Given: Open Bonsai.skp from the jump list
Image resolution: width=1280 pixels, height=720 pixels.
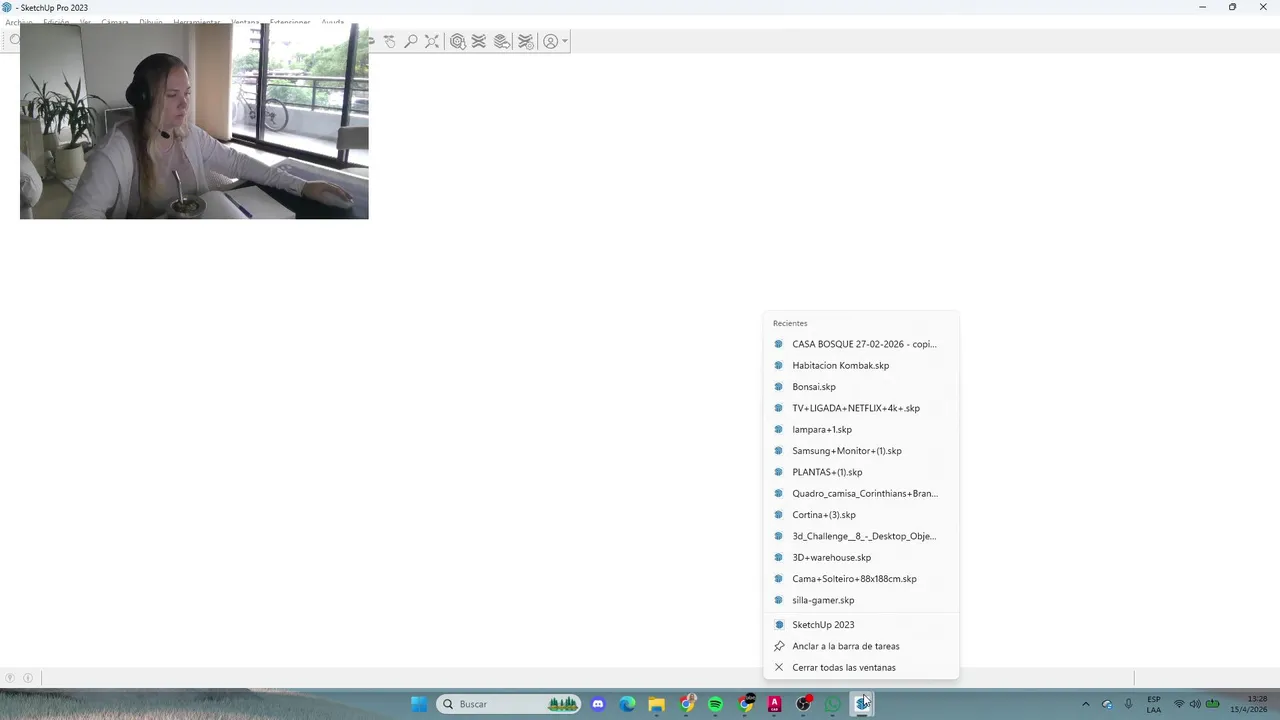Looking at the screenshot, I should pos(860,387).
